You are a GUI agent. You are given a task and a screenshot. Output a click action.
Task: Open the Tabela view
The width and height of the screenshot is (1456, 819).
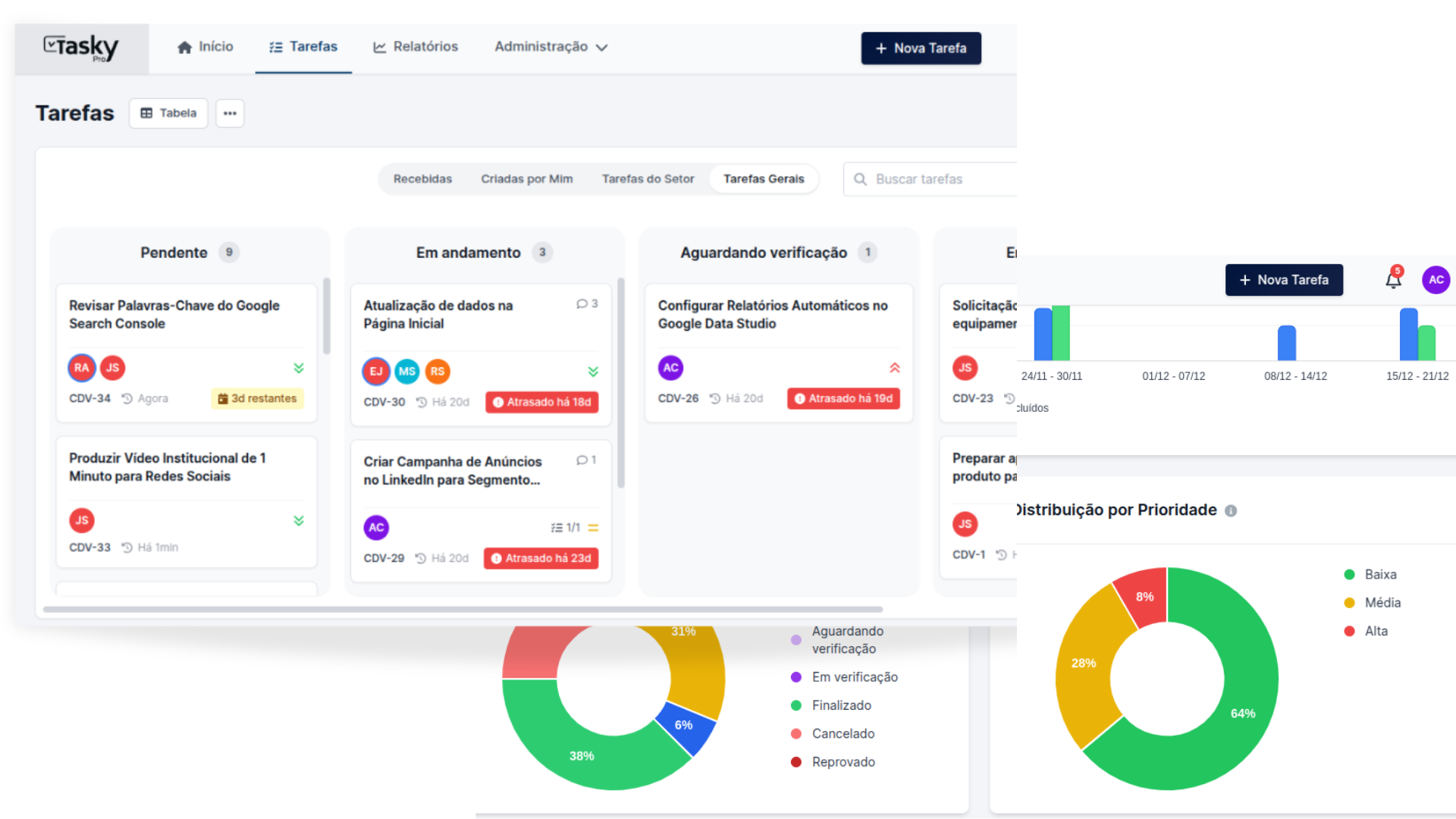[168, 113]
